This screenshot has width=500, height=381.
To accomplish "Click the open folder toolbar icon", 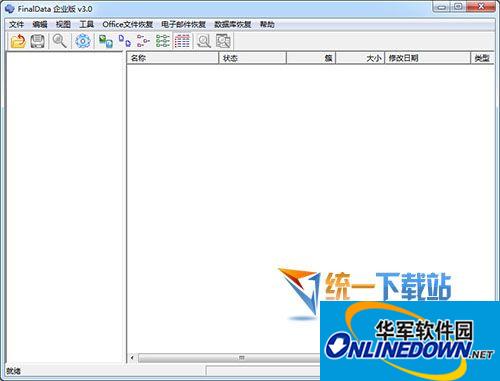I will (x=18, y=41).
